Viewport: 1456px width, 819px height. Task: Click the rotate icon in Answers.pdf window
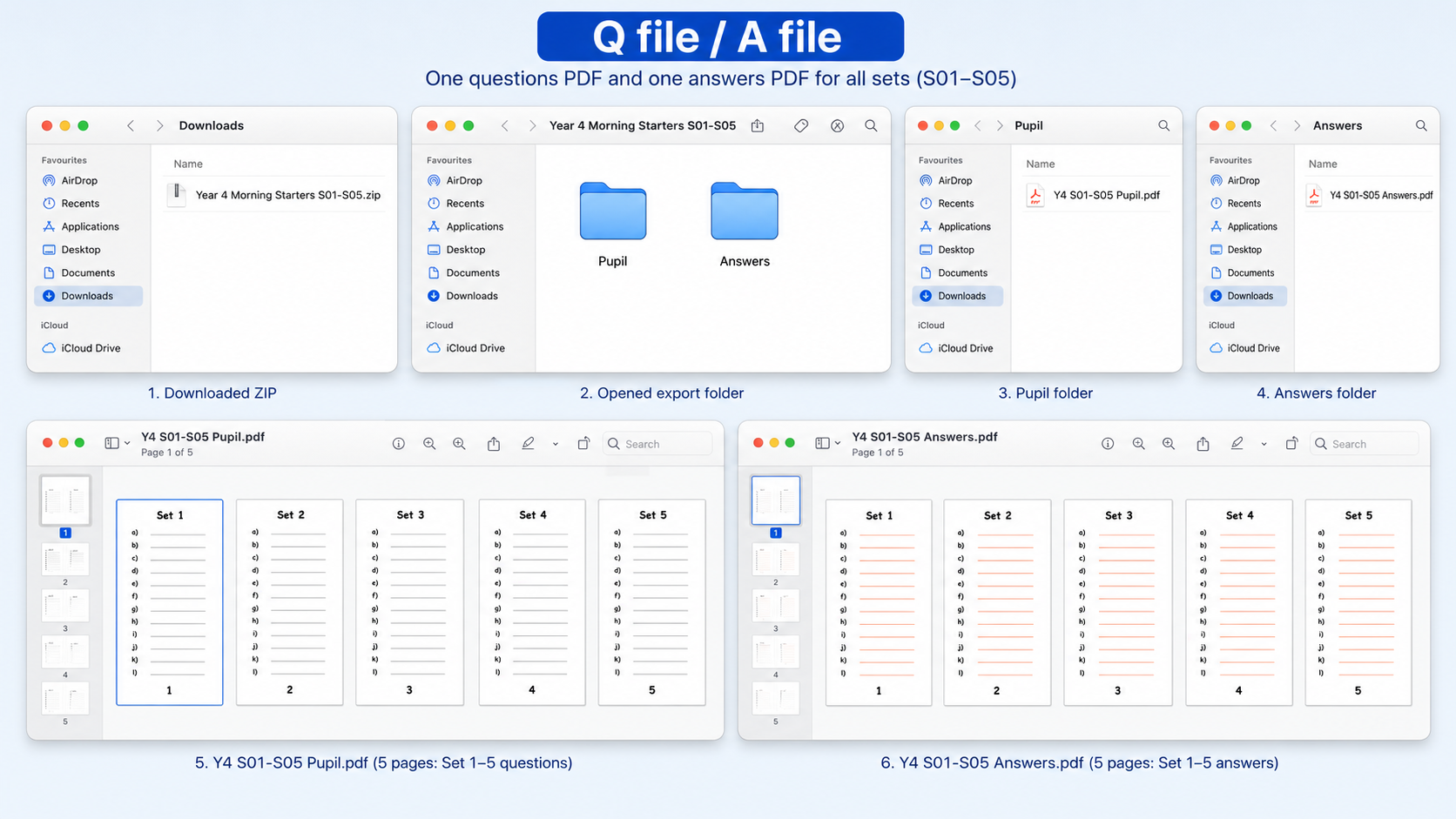(1292, 443)
